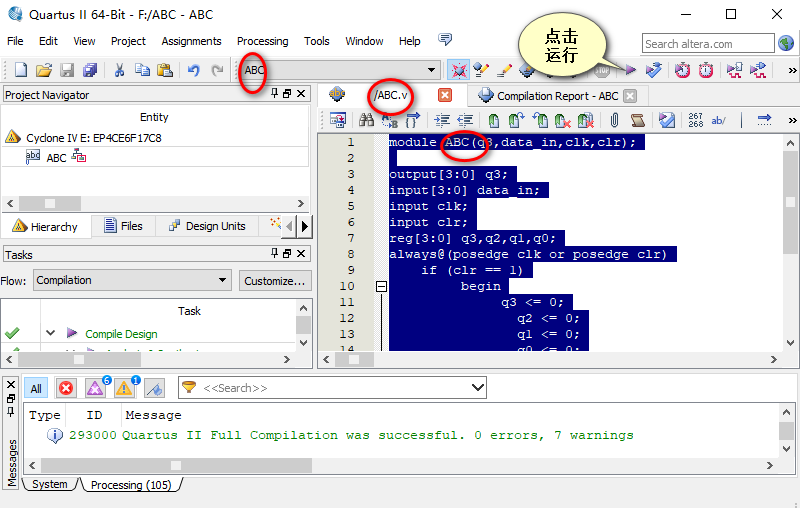Copy selection using the Copy icon
800x508 pixels.
142,70
